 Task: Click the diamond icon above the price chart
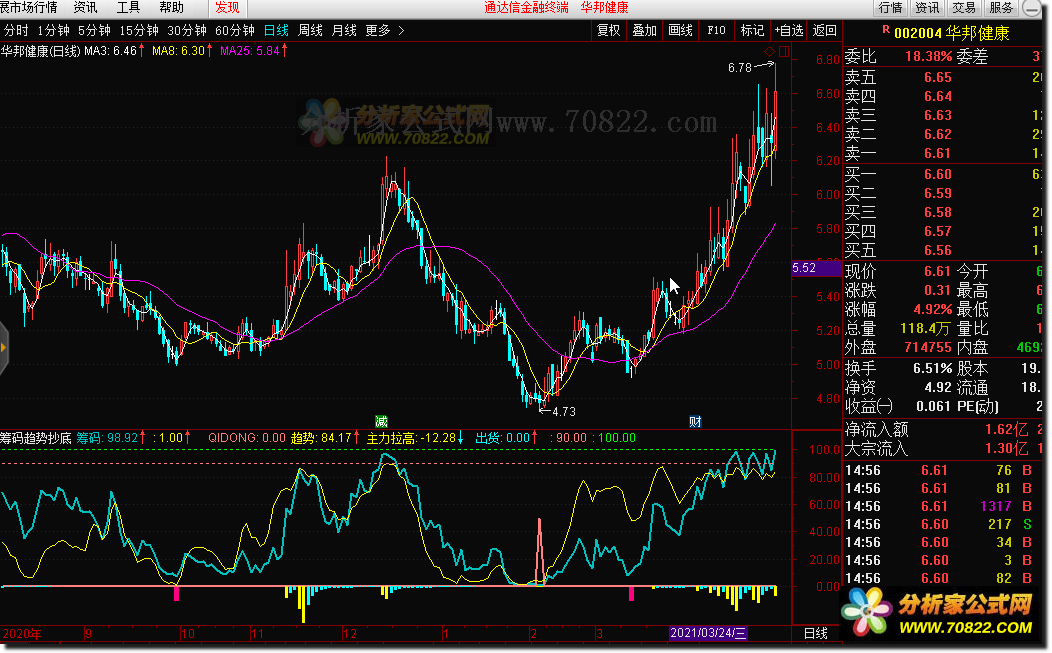click(770, 51)
